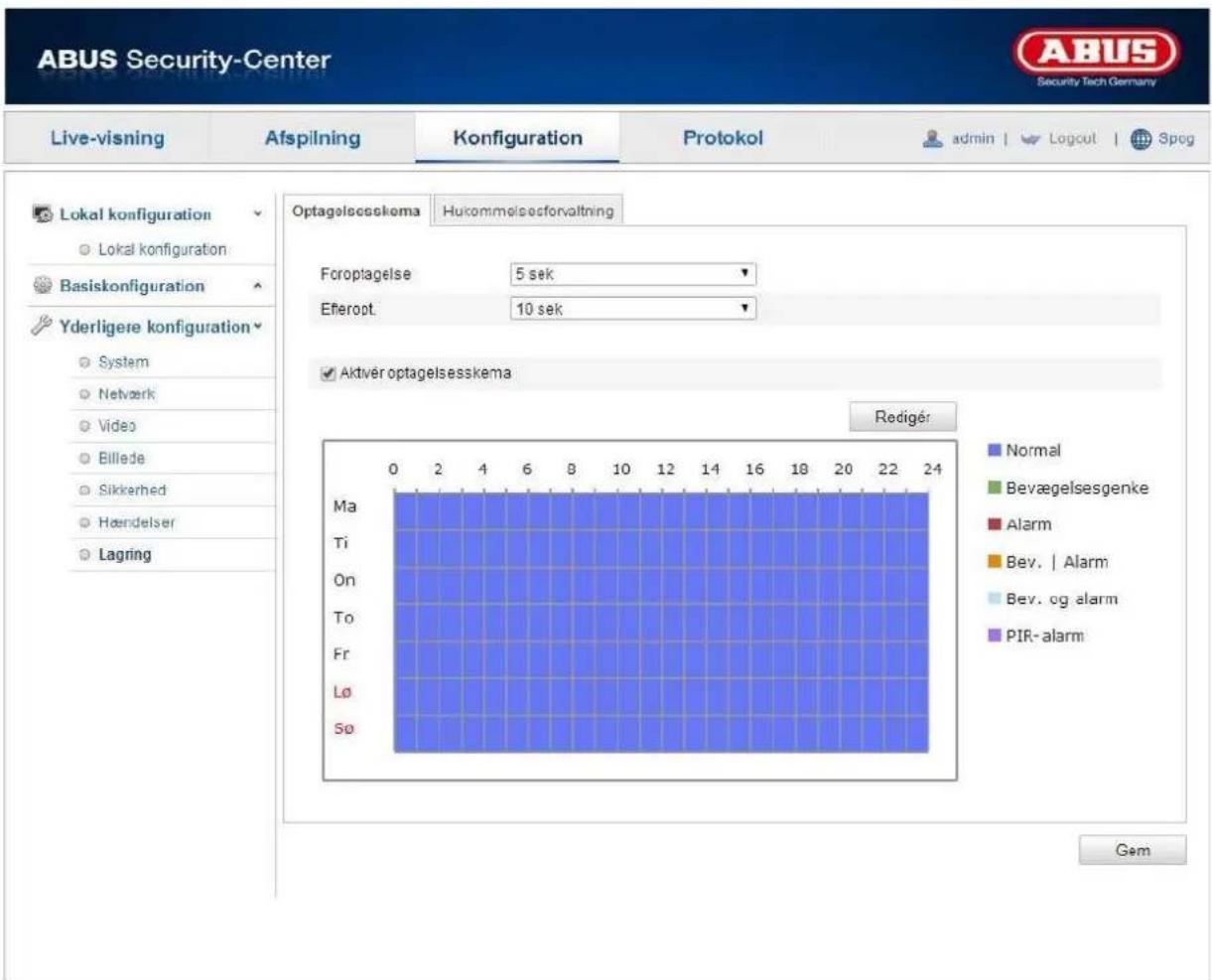Open the Foroptagelse dropdown

(633, 274)
